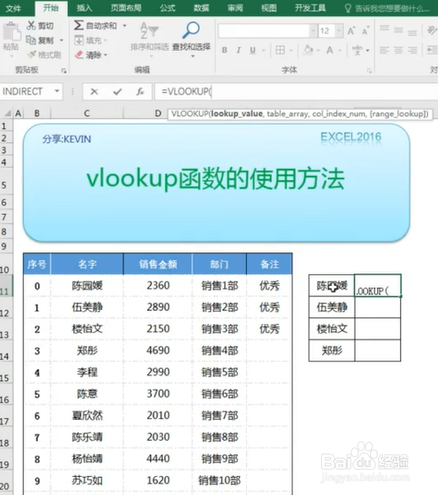Click the Tell Me search box

[x=392, y=8]
